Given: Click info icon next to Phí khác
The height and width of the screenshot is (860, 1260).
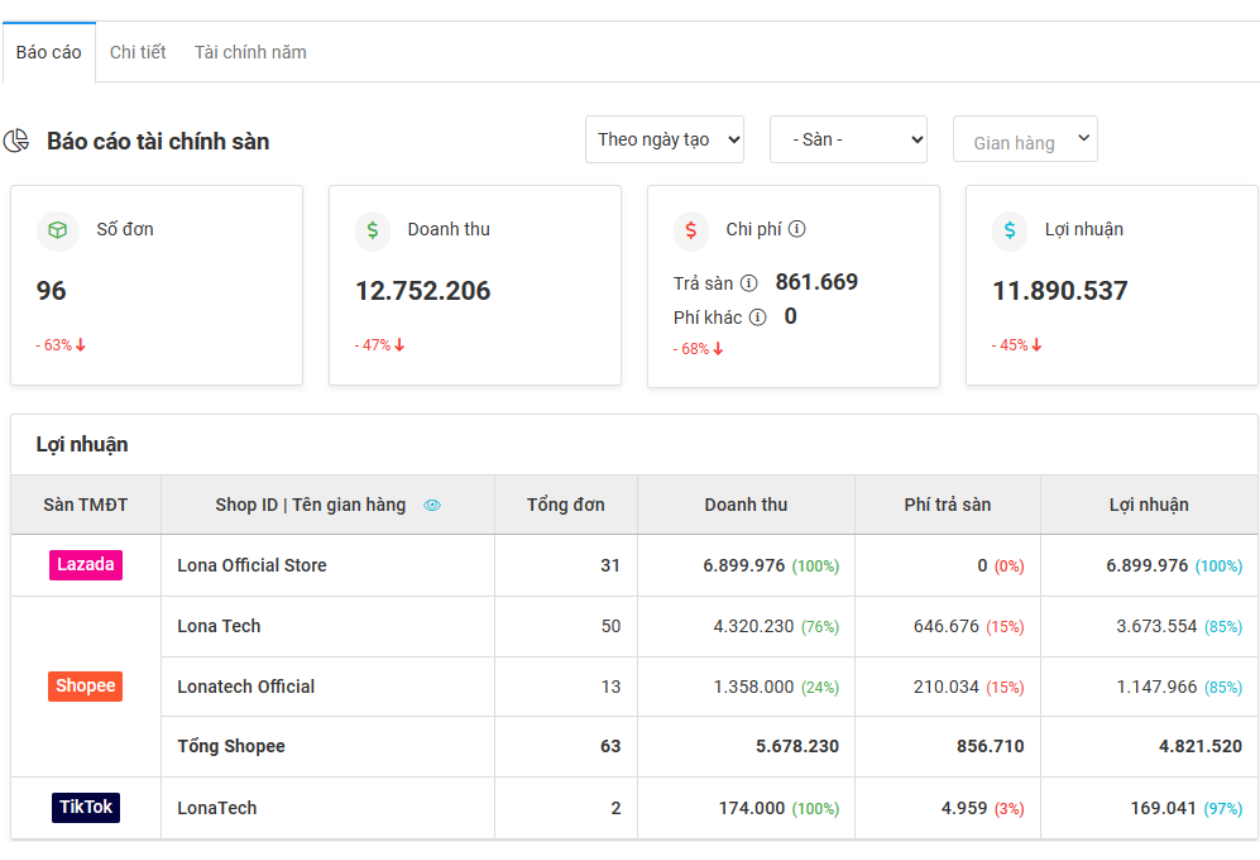Looking at the screenshot, I should point(758,318).
